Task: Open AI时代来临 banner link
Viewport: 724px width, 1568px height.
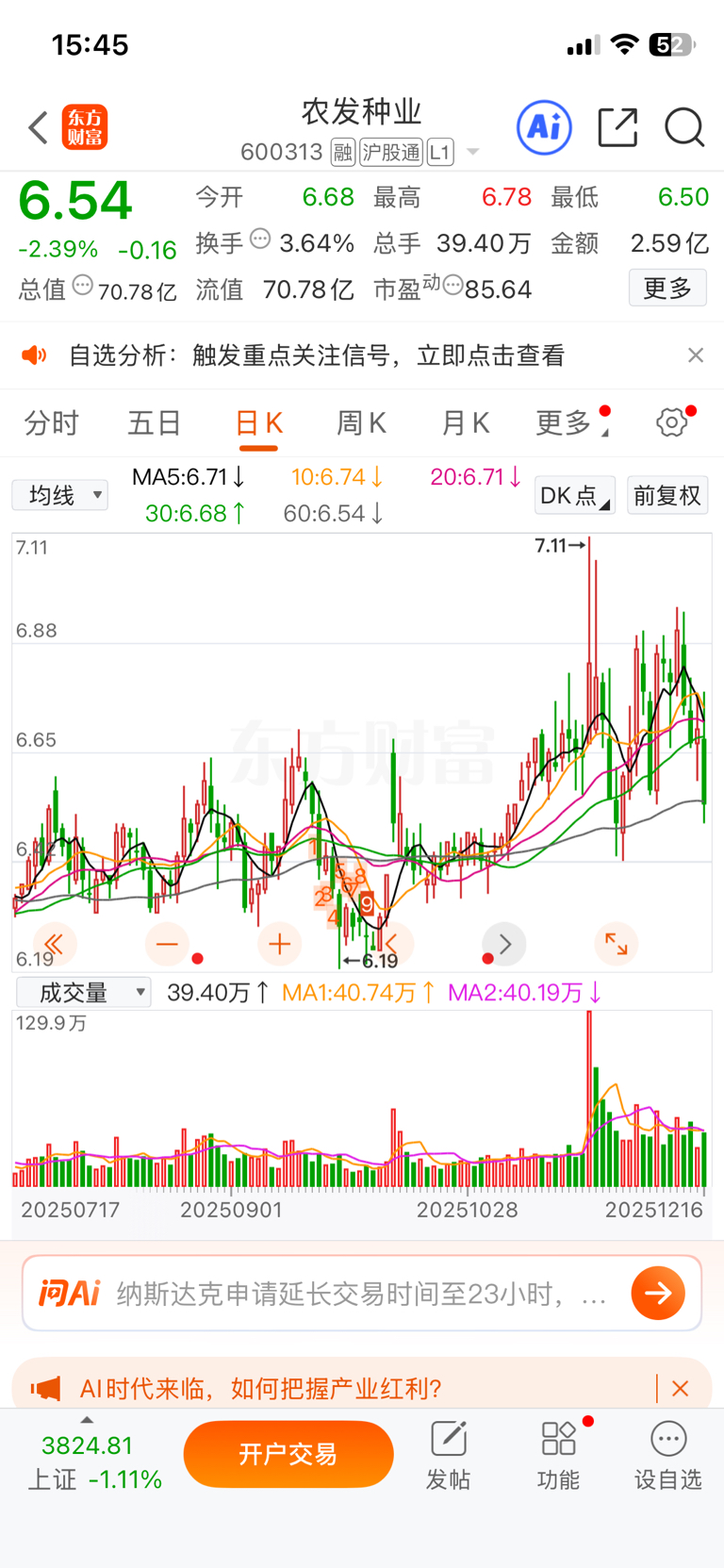Action: [x=261, y=1388]
